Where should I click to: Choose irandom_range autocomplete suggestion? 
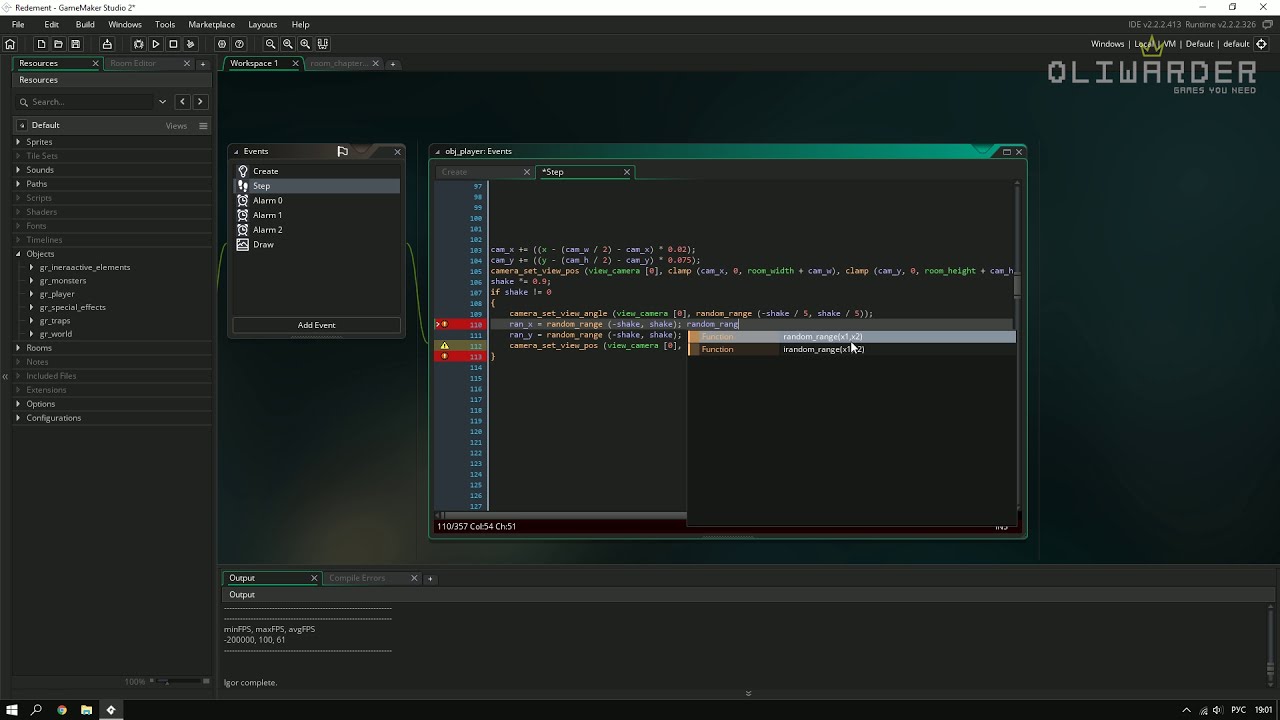point(851,349)
